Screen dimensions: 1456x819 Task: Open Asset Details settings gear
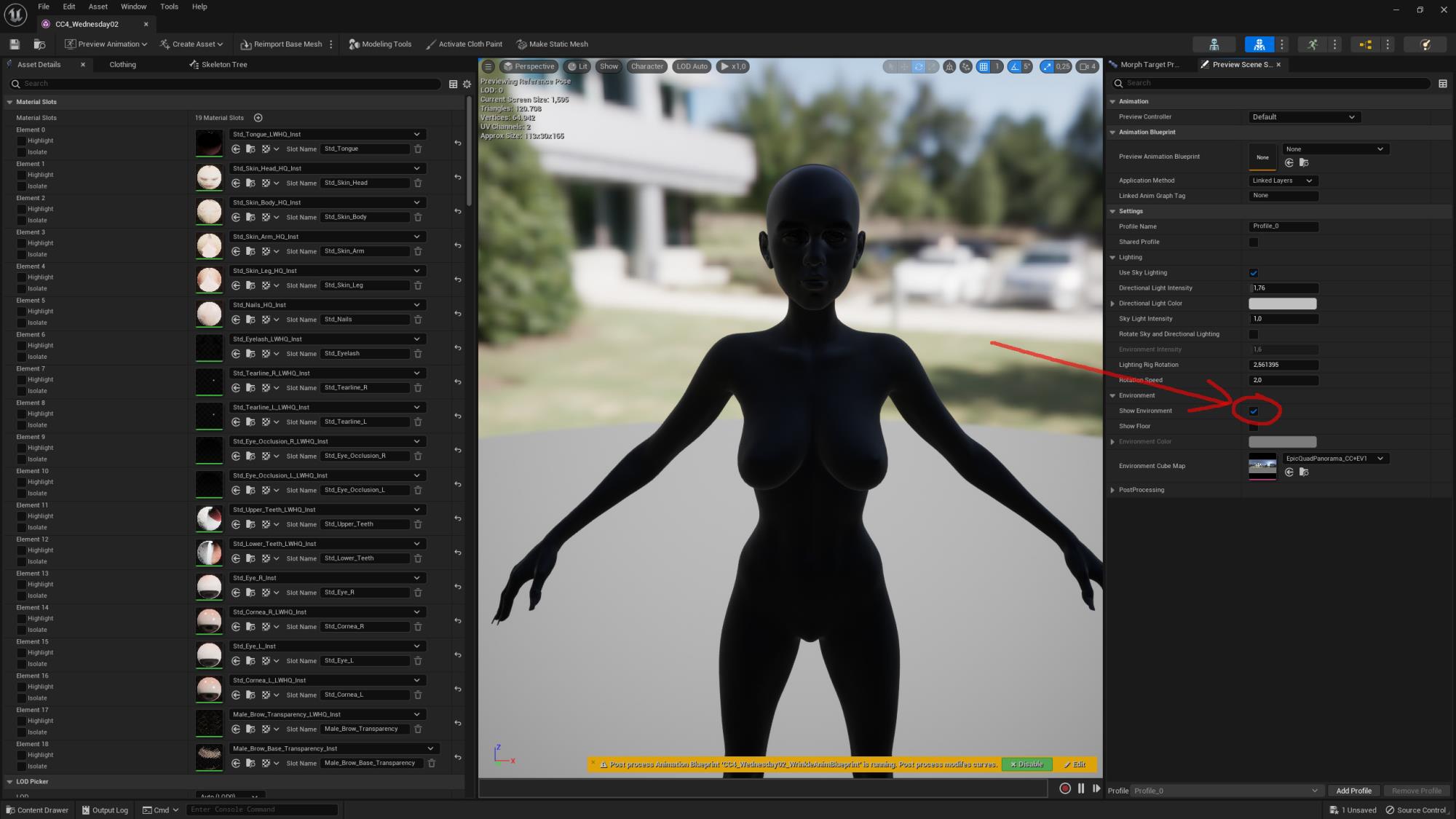[467, 84]
